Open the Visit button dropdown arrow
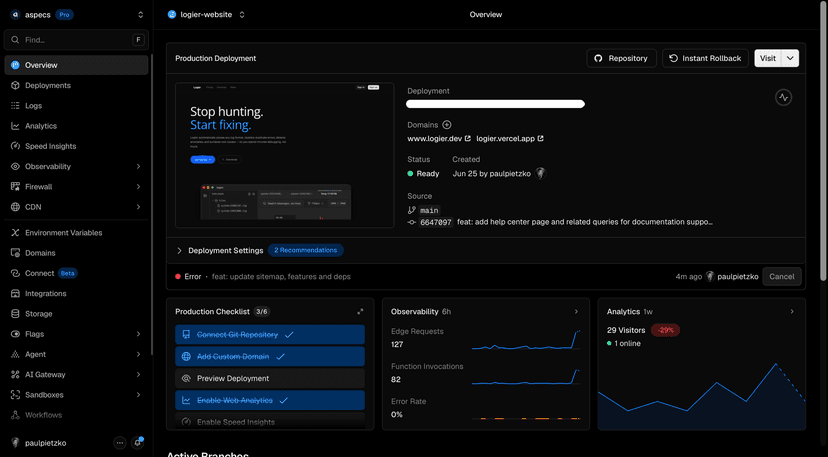This screenshot has height=457, width=828. point(791,58)
